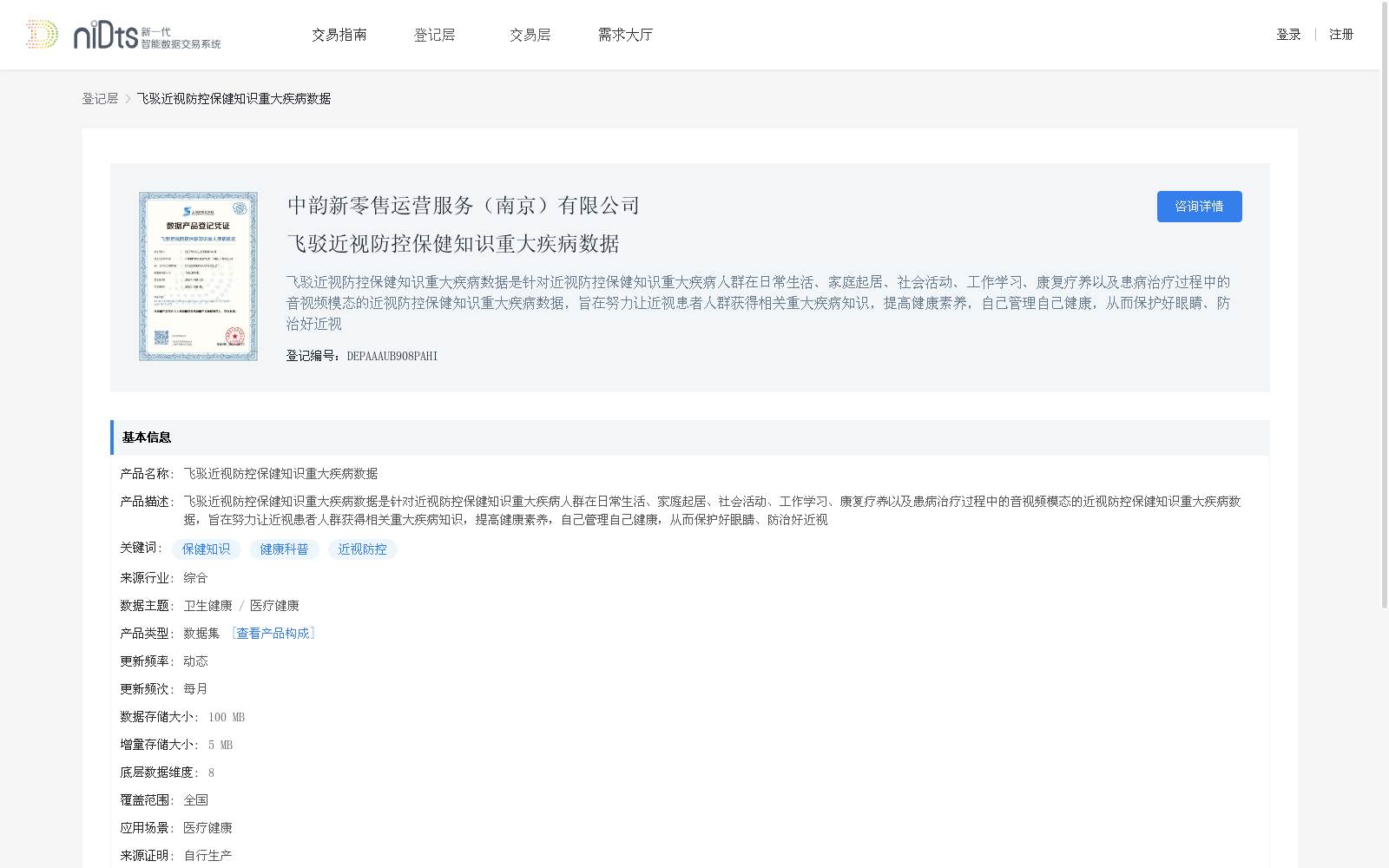
Task: Click the 自行生产 source proof value
Action: coord(207,856)
